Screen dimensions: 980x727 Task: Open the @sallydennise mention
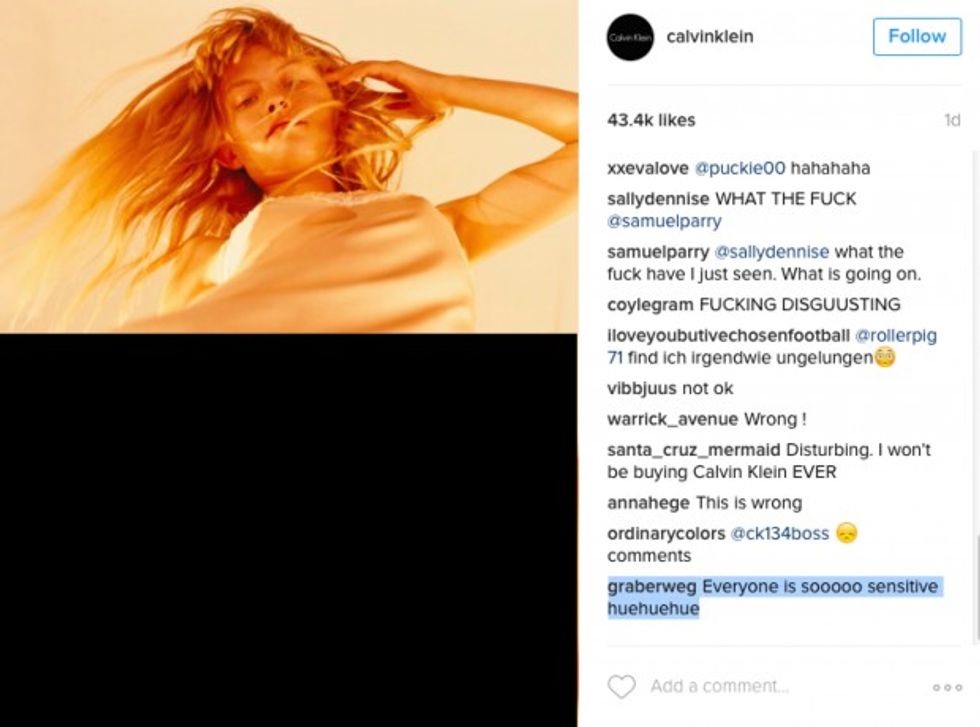771,252
